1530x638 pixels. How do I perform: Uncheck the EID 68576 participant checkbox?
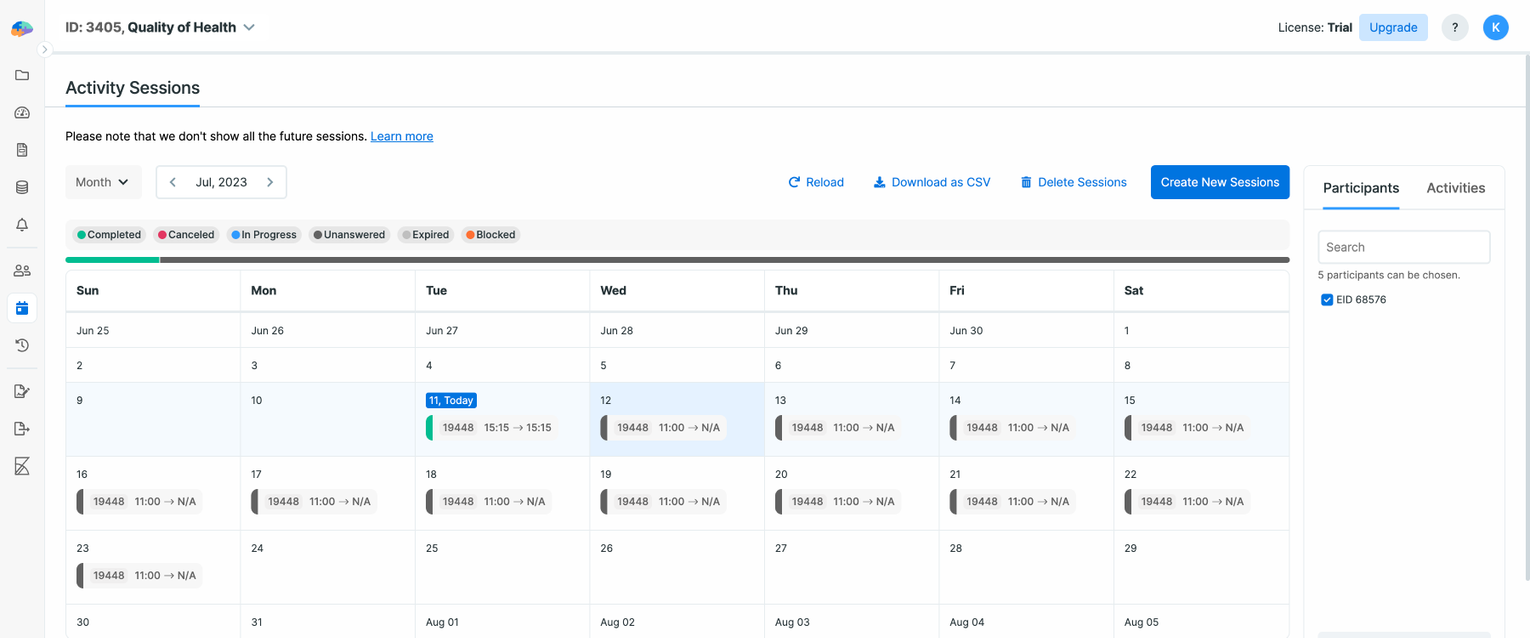1327,300
